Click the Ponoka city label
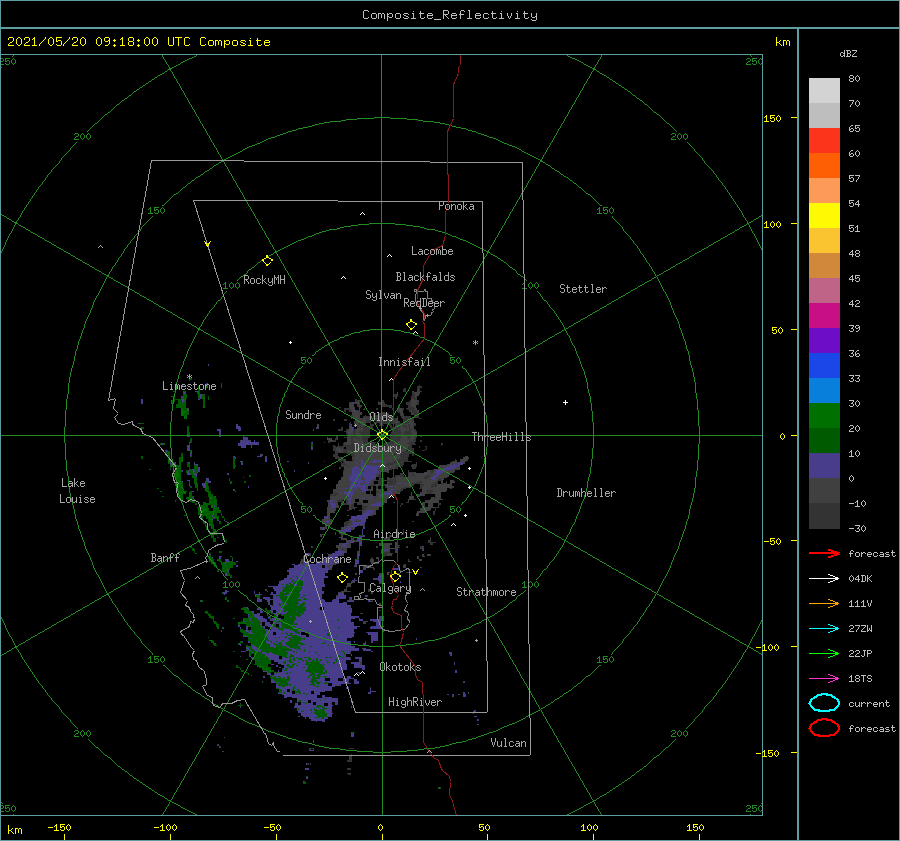Viewport: 900px width, 841px height. point(456,206)
